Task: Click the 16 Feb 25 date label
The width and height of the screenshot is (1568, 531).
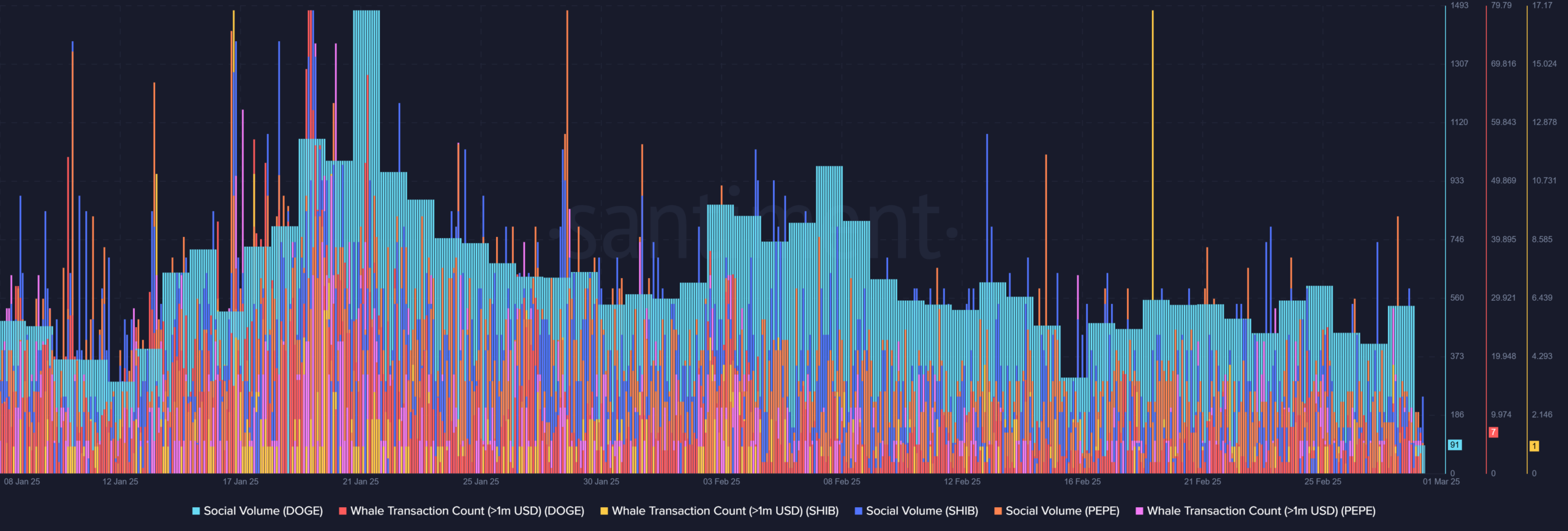Action: pyautogui.click(x=1082, y=481)
